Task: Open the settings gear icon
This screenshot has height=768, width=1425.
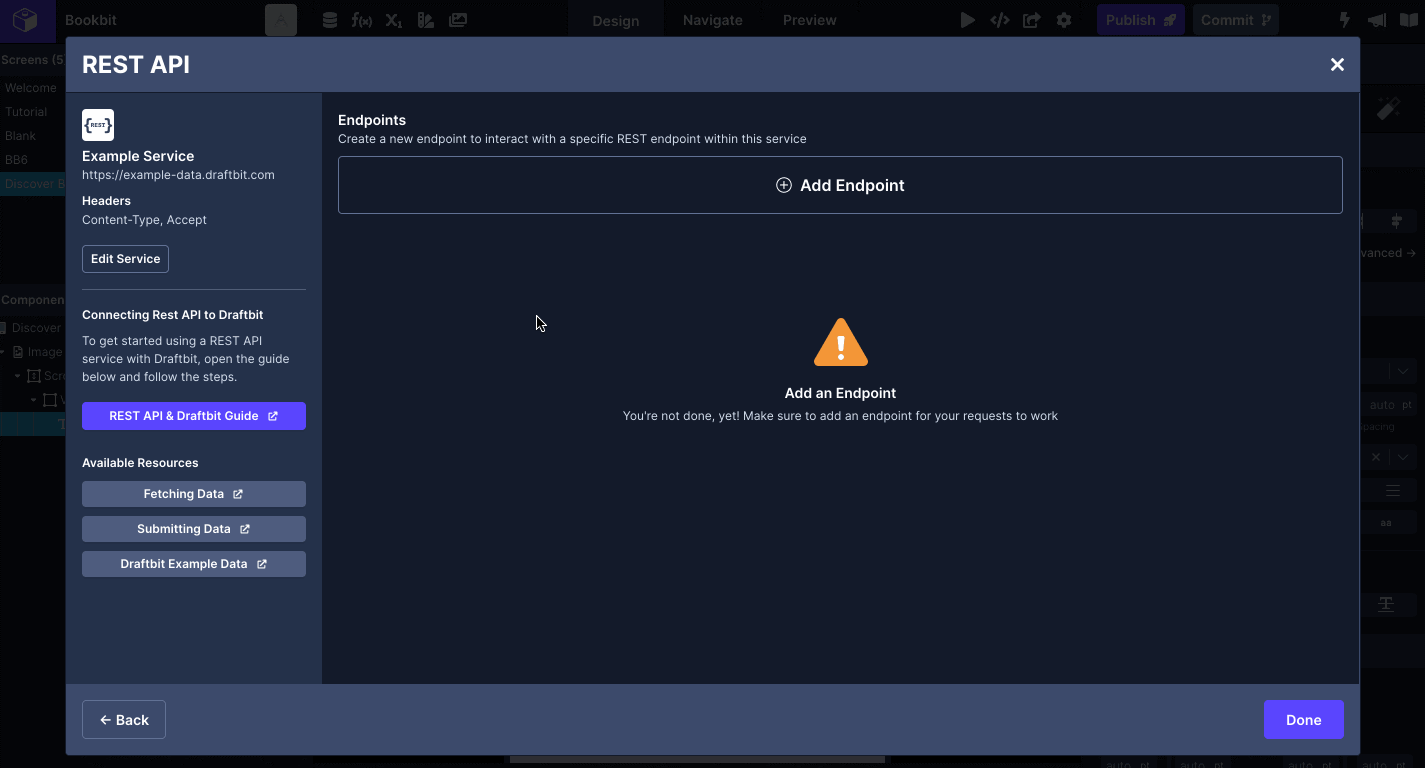Action: [1064, 20]
